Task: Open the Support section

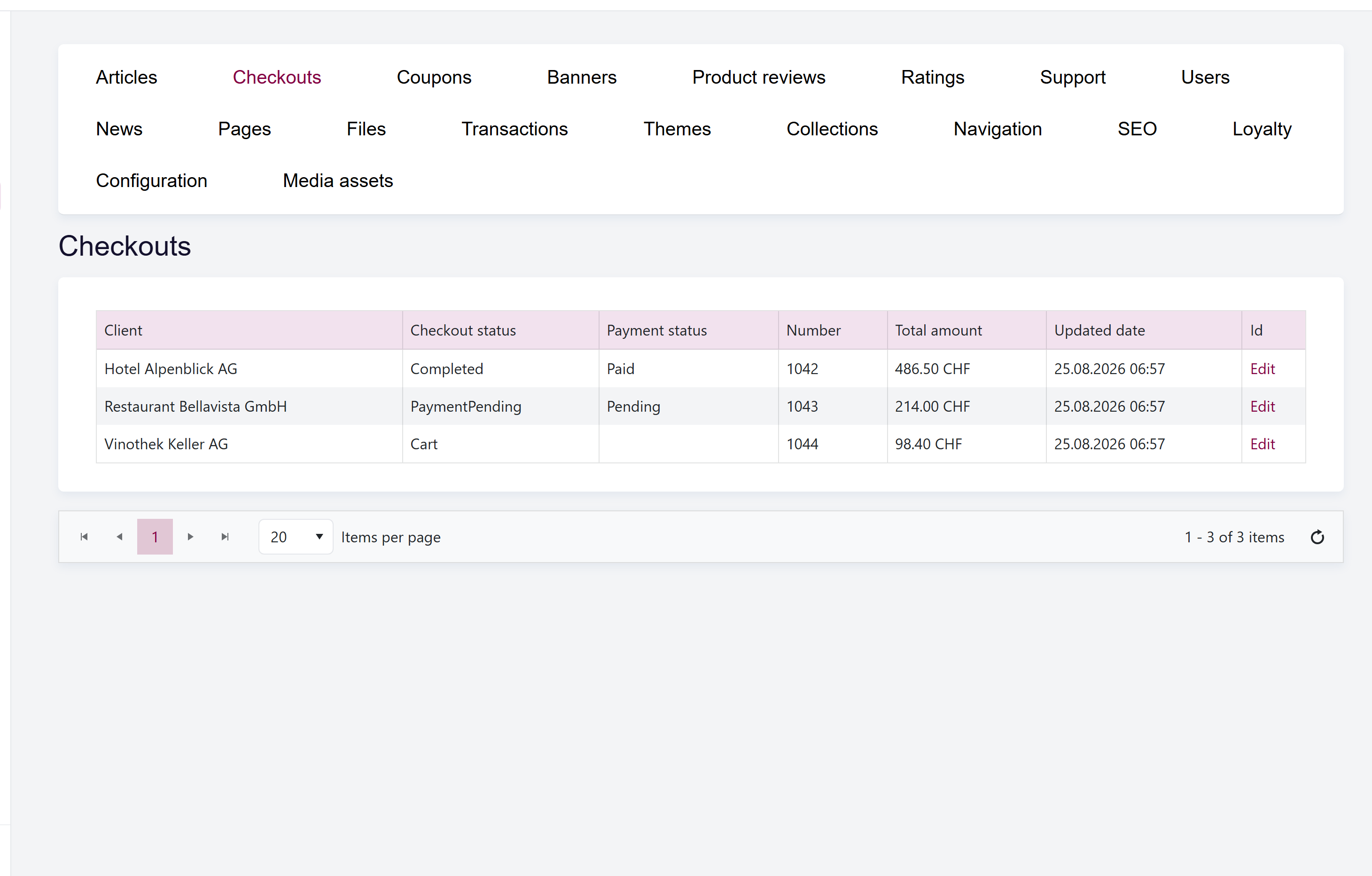Action: tap(1073, 77)
